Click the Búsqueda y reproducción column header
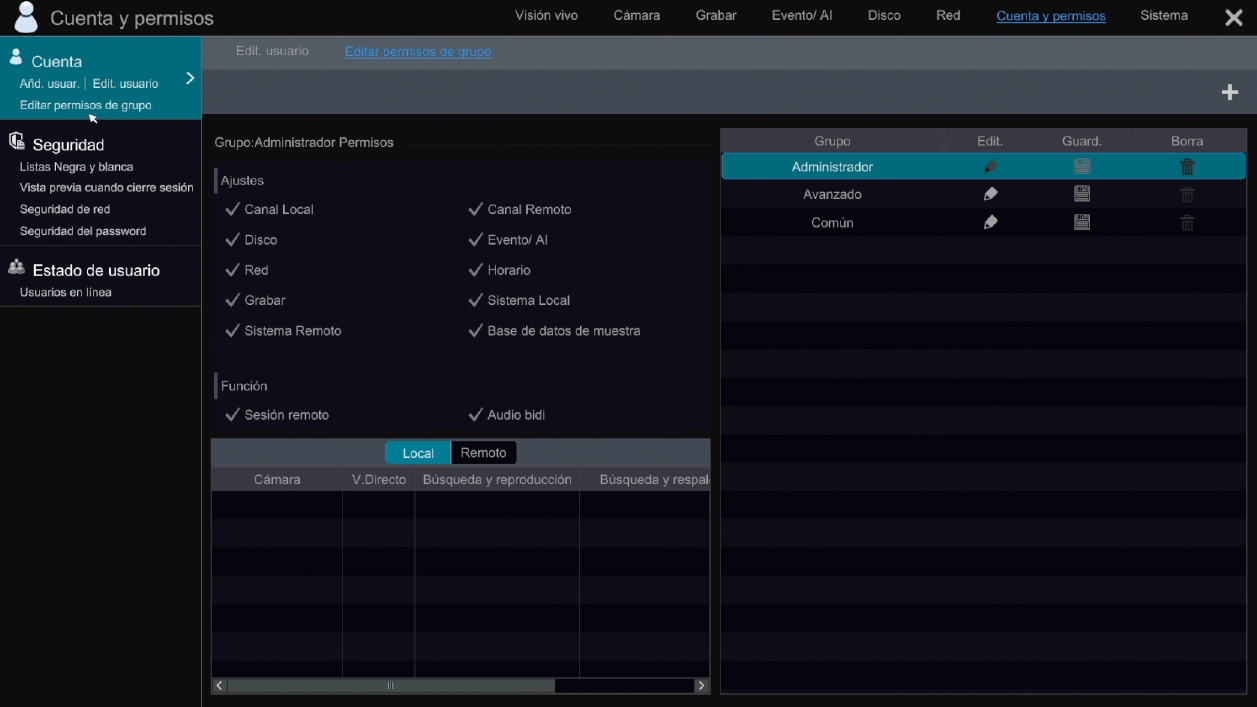Image resolution: width=1257 pixels, height=707 pixels. 497,480
